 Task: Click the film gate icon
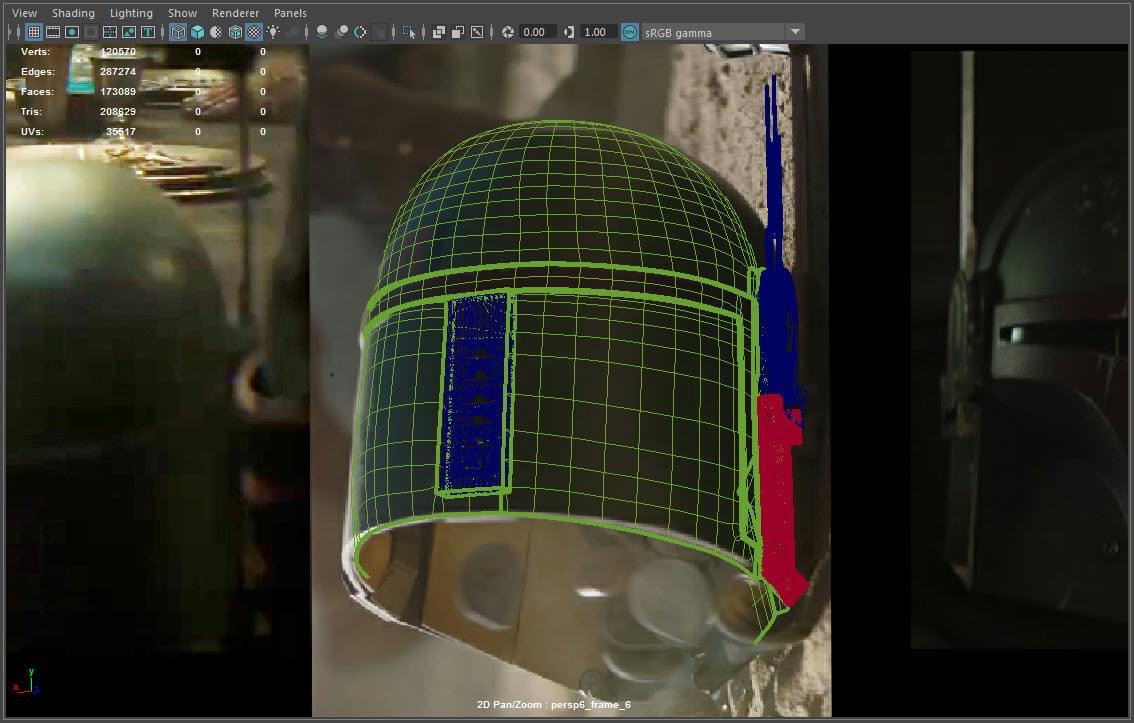point(52,32)
